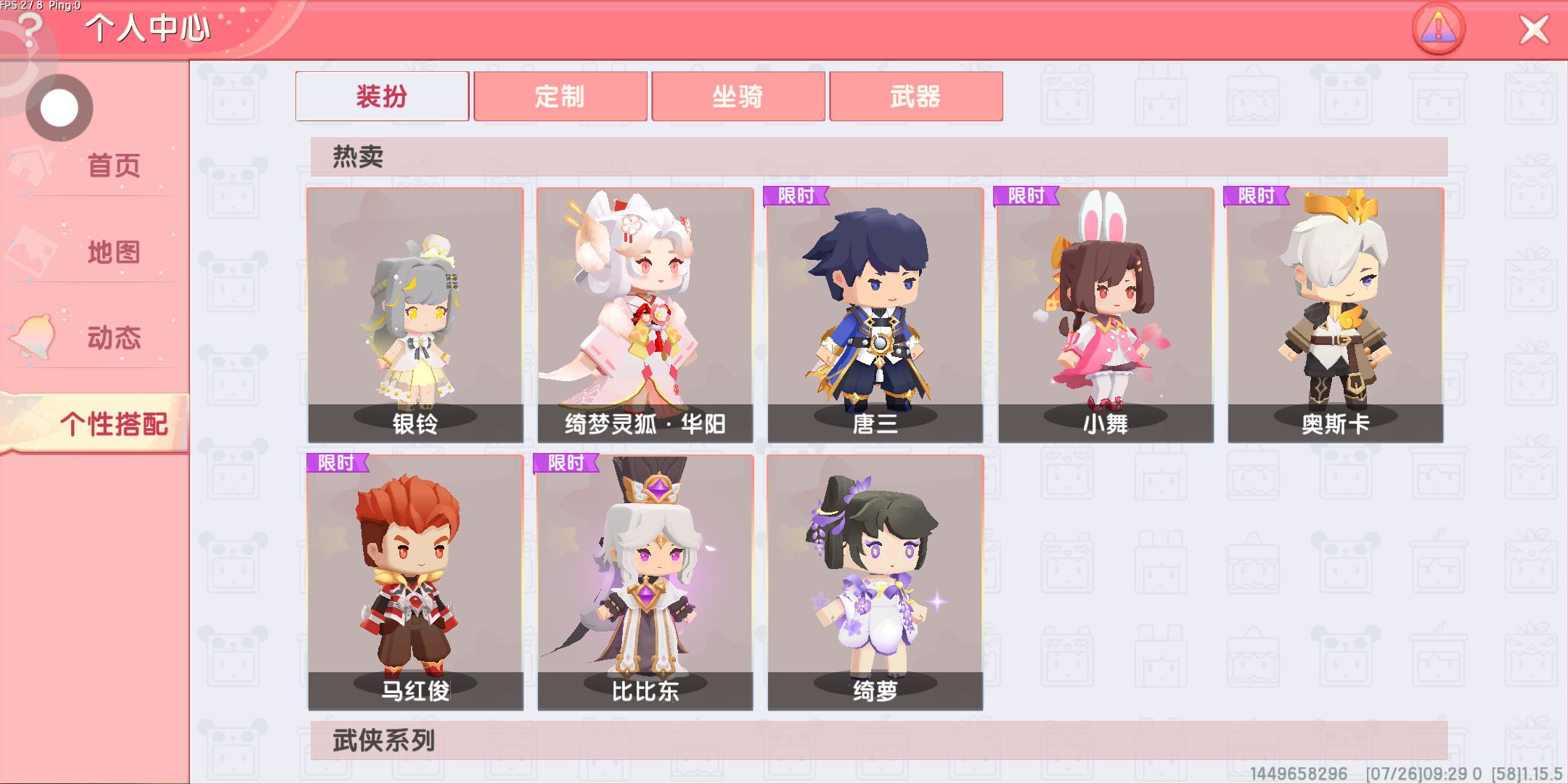Select the 绮梦灵狐·华阳 skin card

click(x=645, y=315)
